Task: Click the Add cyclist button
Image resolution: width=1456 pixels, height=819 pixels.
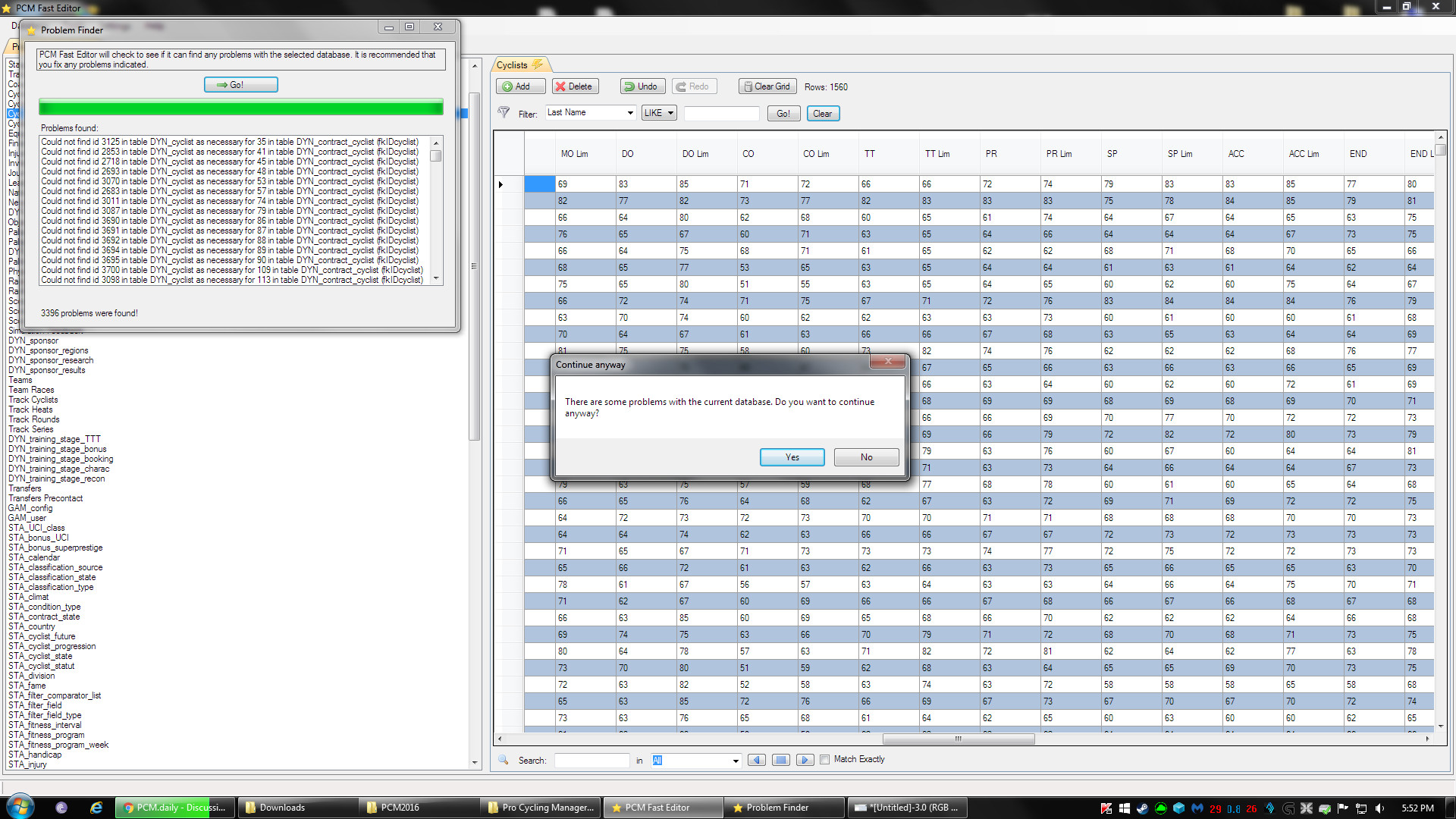Action: point(520,86)
